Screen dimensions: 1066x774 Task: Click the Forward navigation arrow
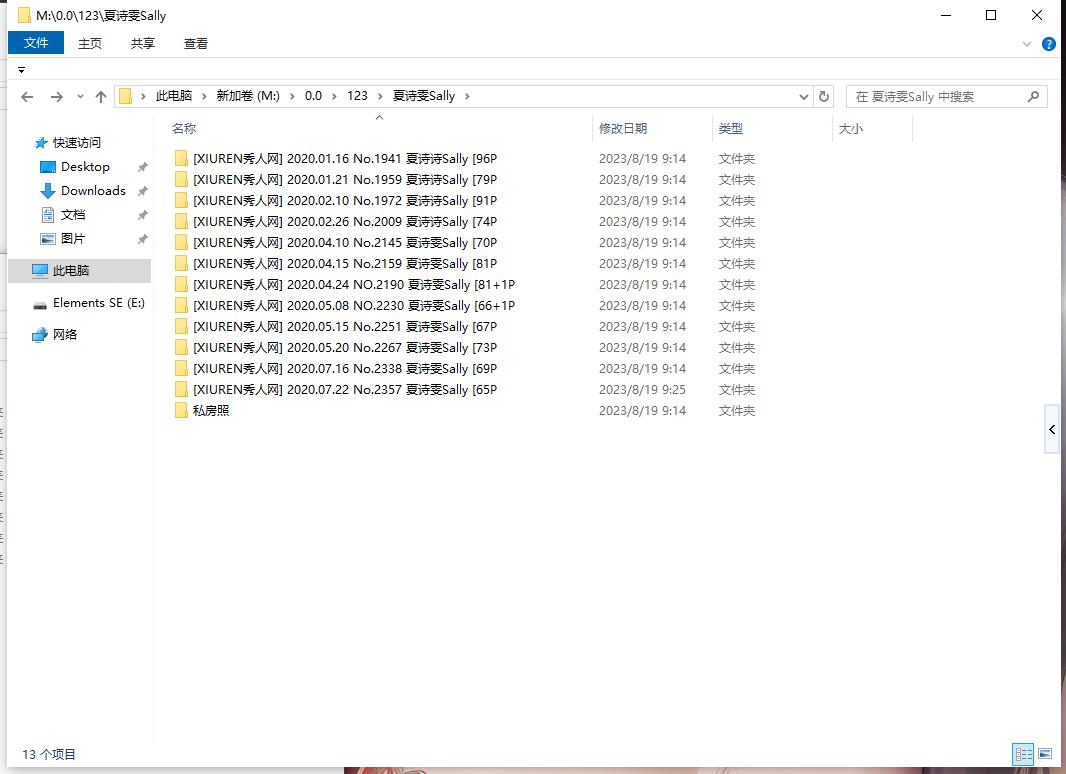56,97
